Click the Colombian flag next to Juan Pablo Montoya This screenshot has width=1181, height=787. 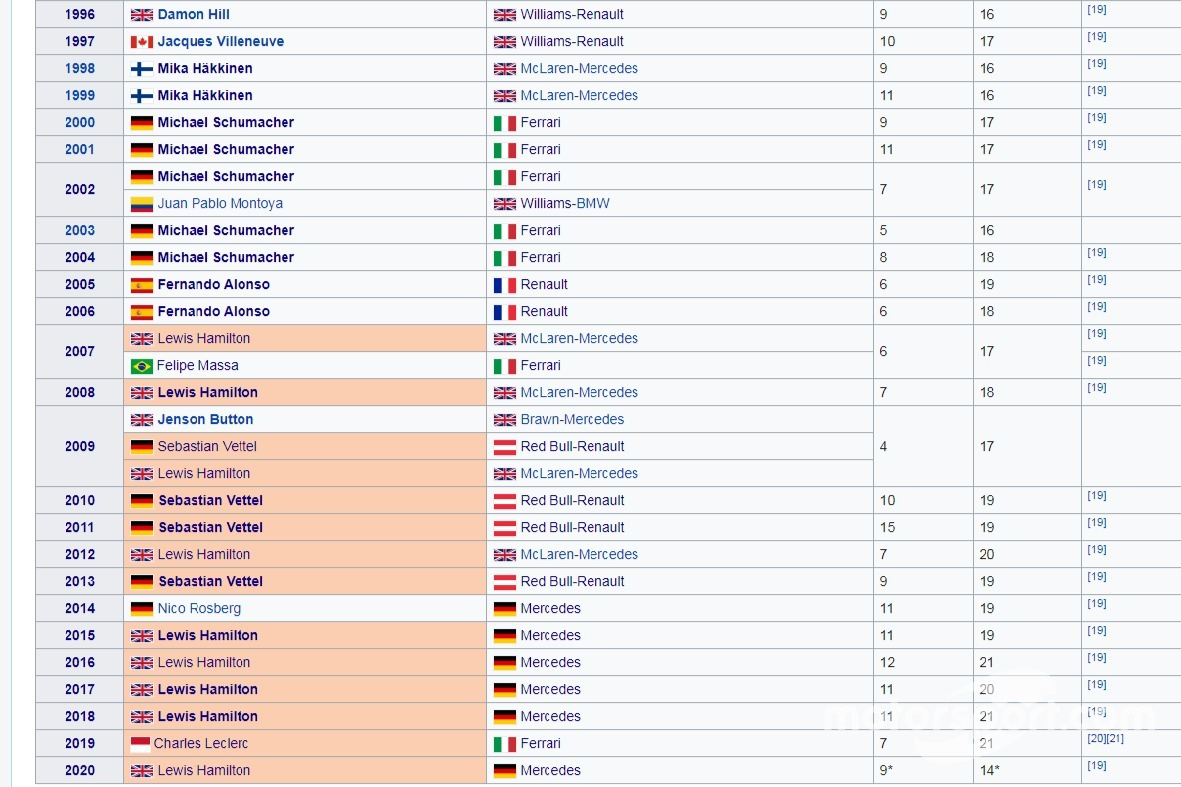click(141, 204)
